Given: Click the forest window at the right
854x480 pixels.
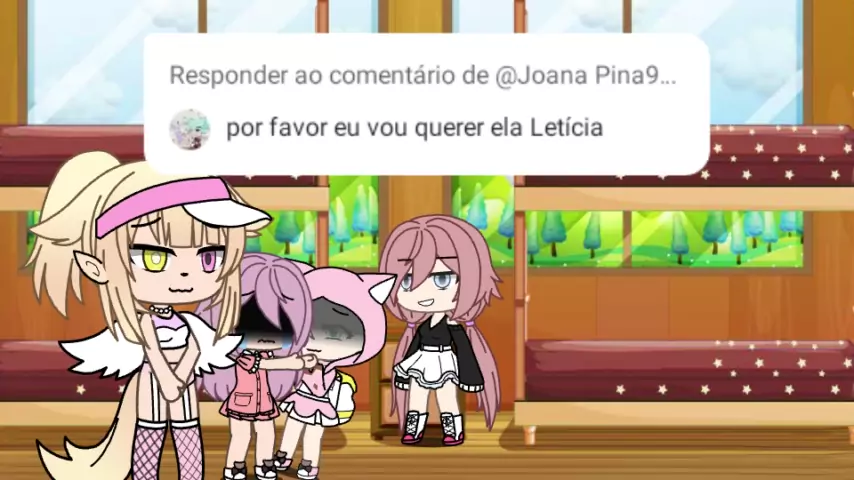Looking at the screenshot, I should 663,238.
